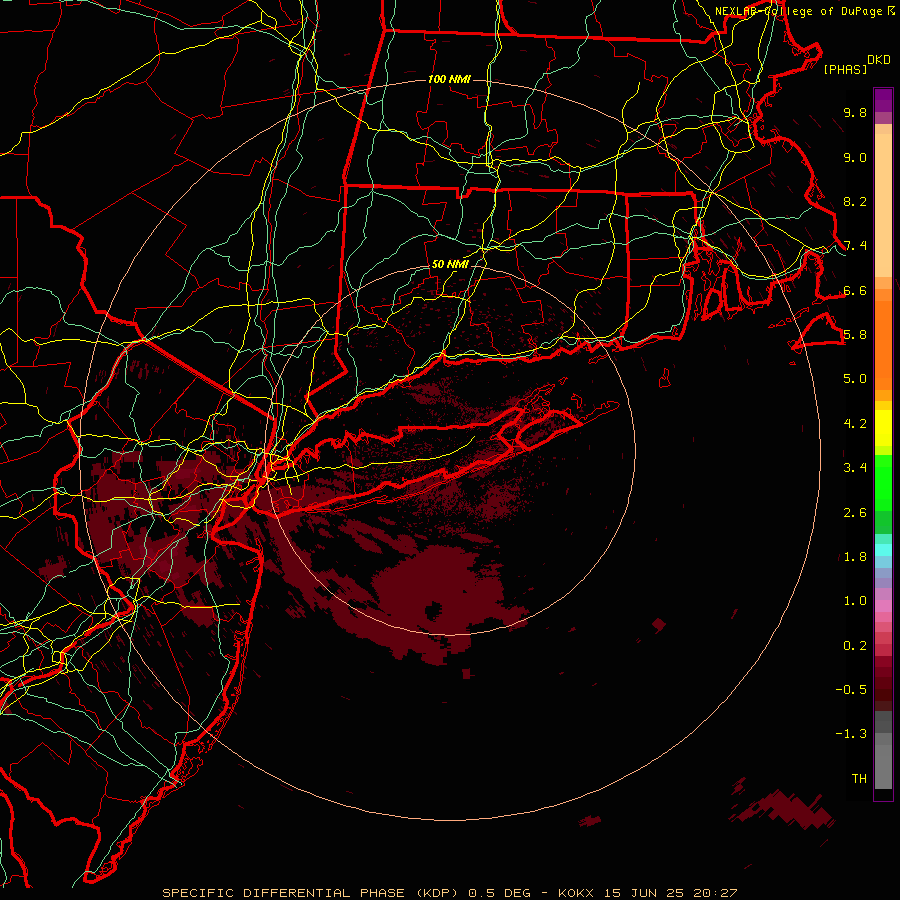This screenshot has width=900, height=900.
Task: Click the bright green band of the color bar
Action: point(883,482)
